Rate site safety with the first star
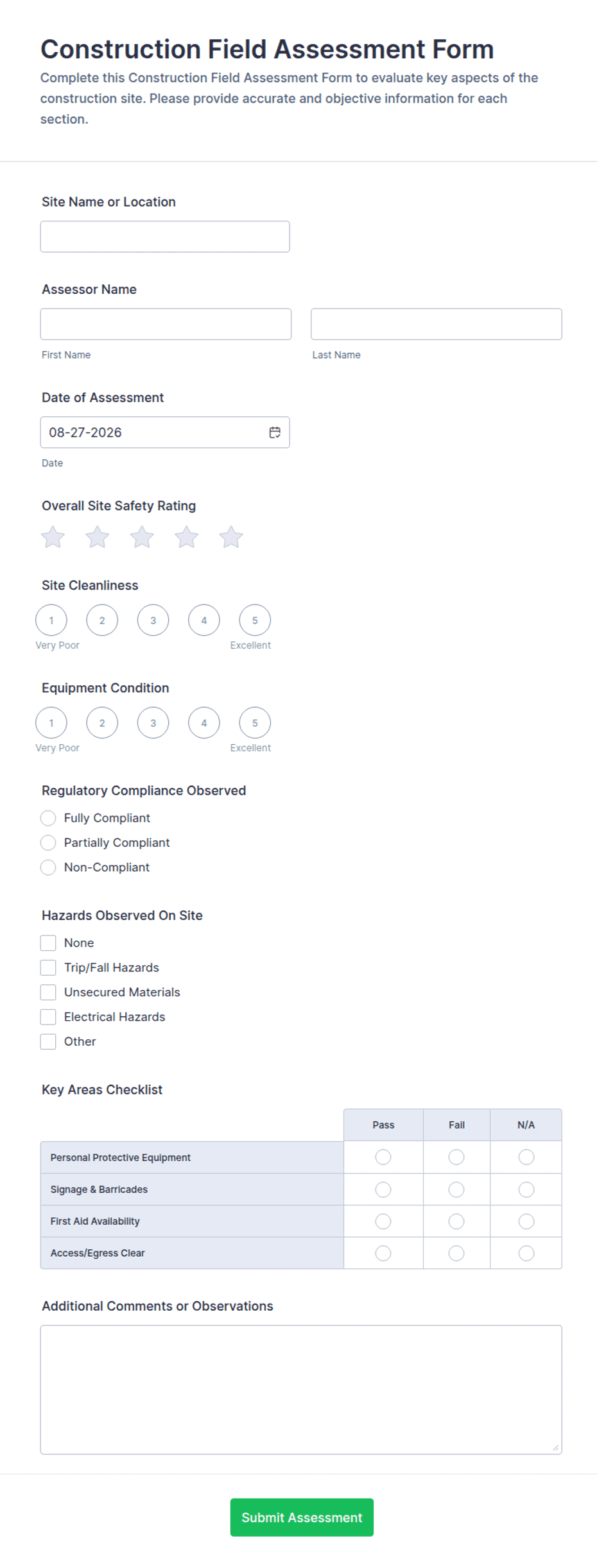The height and width of the screenshot is (1568, 597). [x=53, y=537]
